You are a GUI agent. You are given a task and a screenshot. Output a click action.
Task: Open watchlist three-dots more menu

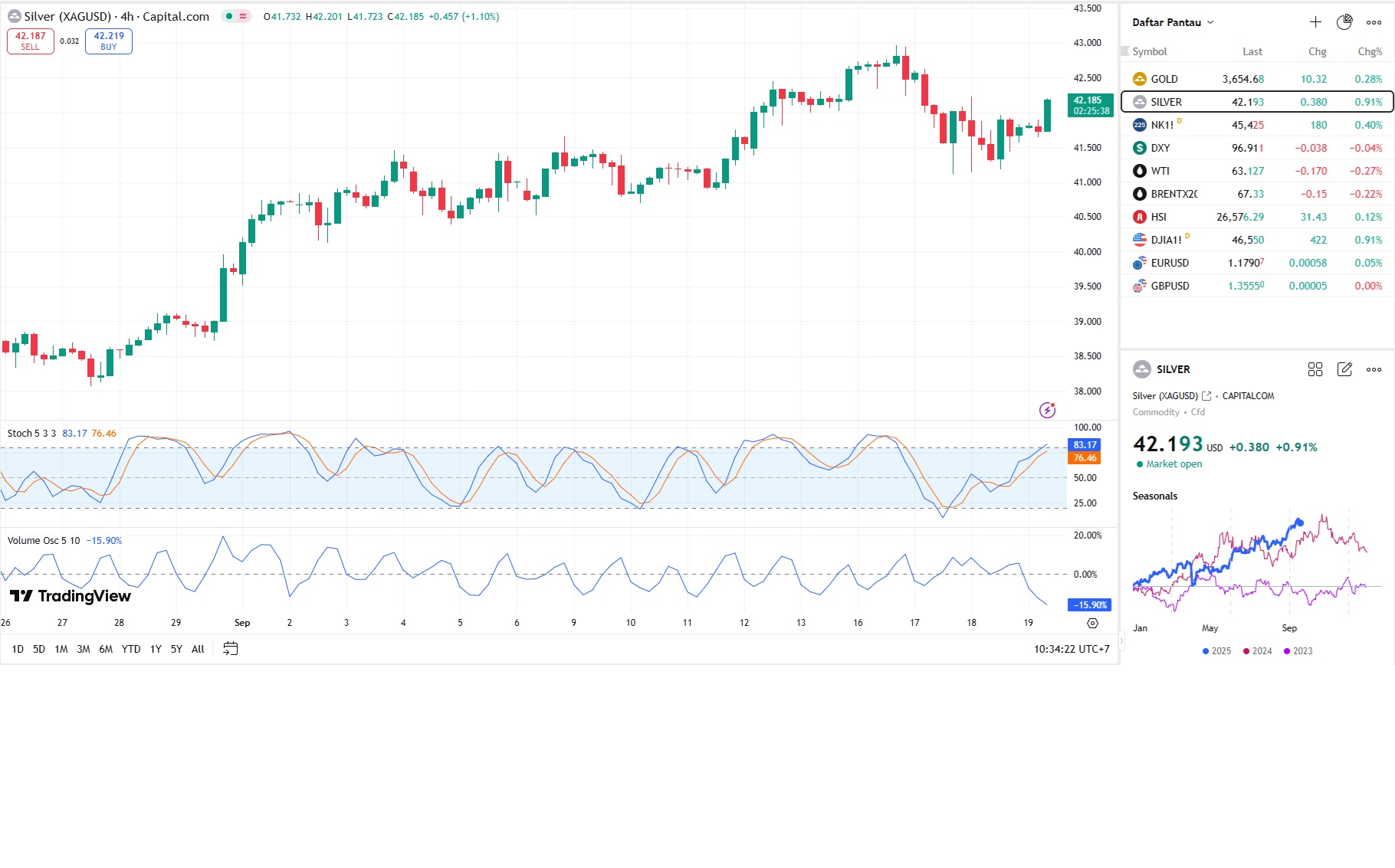(1374, 22)
